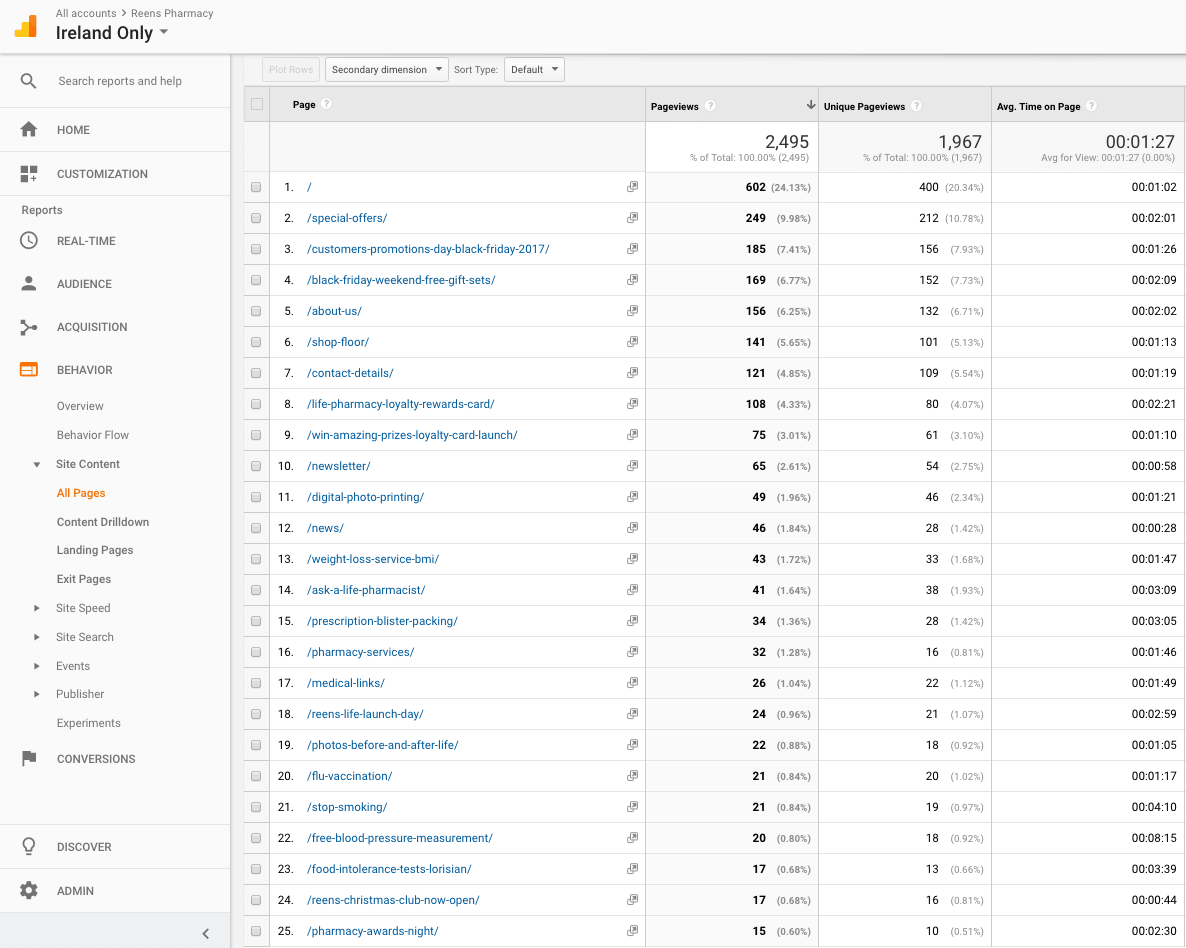Tick checkbox for /flu-vaccination/ row
This screenshot has width=1186, height=948.
(256, 776)
